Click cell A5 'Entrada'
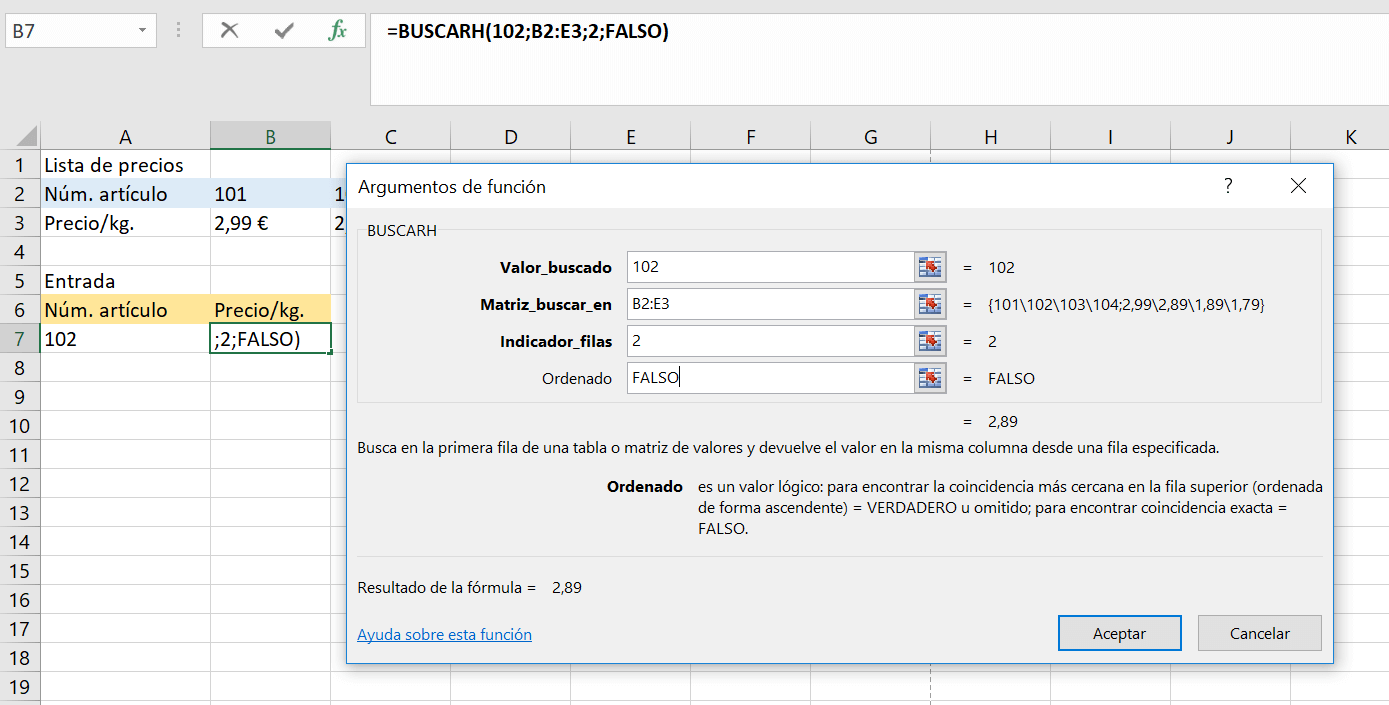Screen dimensions: 1389x705 tap(125, 281)
